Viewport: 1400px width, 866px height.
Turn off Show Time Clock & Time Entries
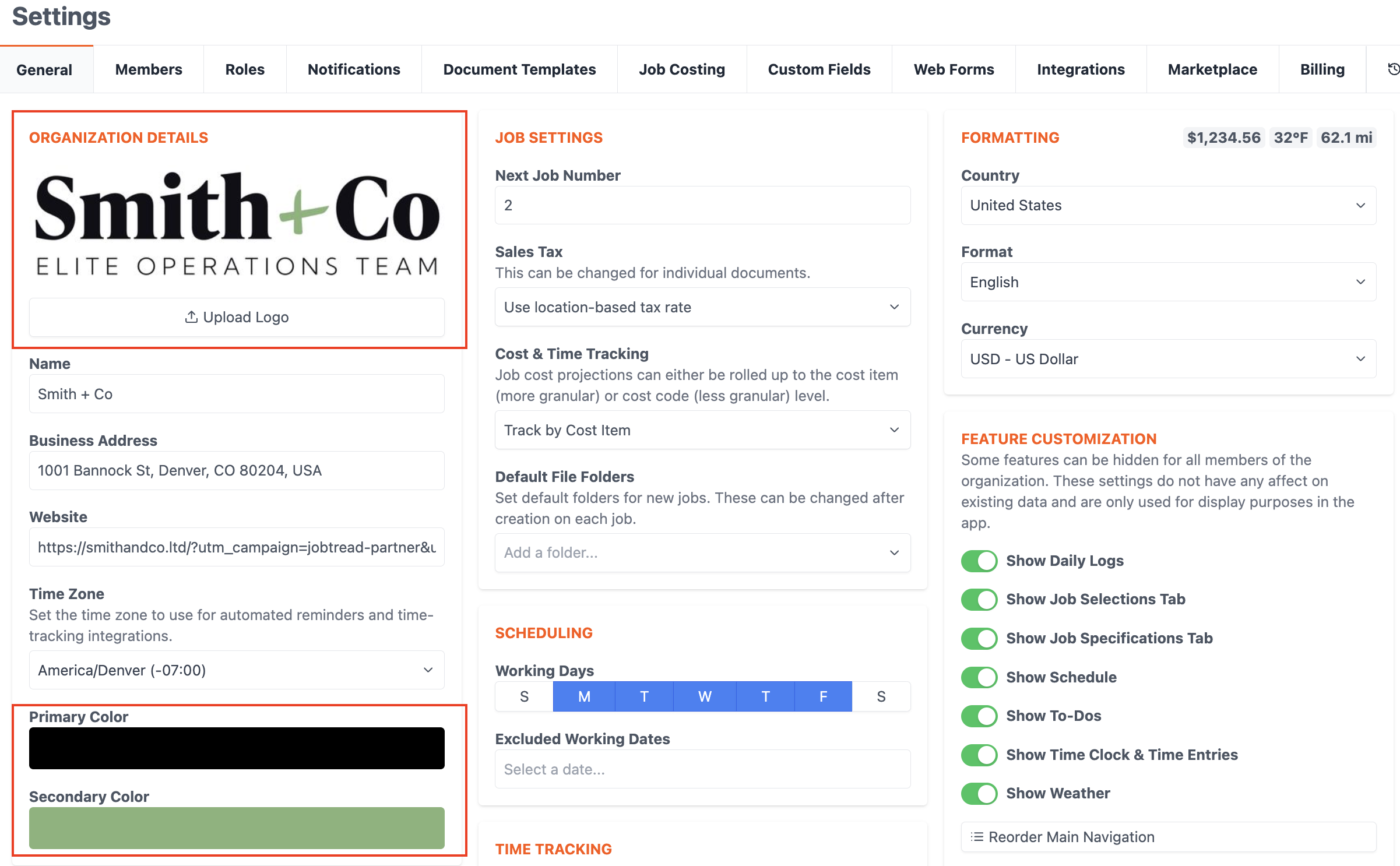click(979, 755)
